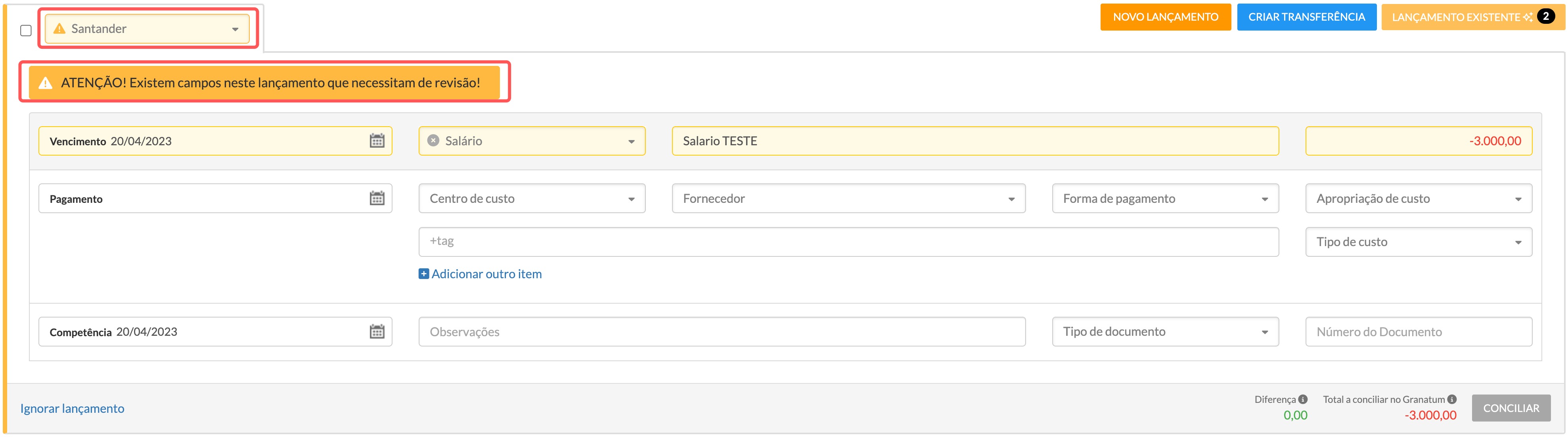The image size is (1568, 437).
Task: Click into the +tag field
Action: click(x=848, y=242)
